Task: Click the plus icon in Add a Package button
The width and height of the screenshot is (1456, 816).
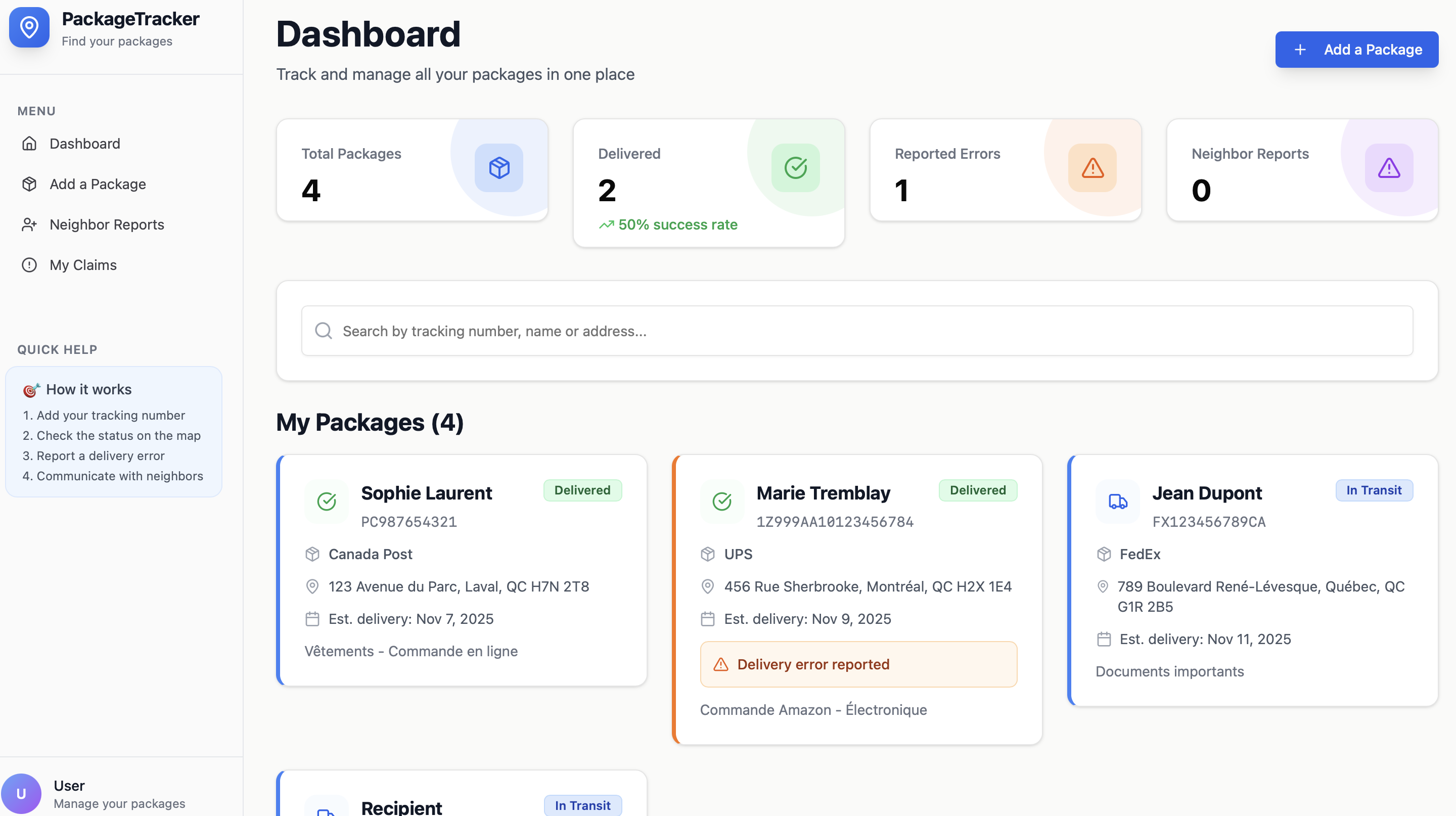Action: pyautogui.click(x=1300, y=50)
